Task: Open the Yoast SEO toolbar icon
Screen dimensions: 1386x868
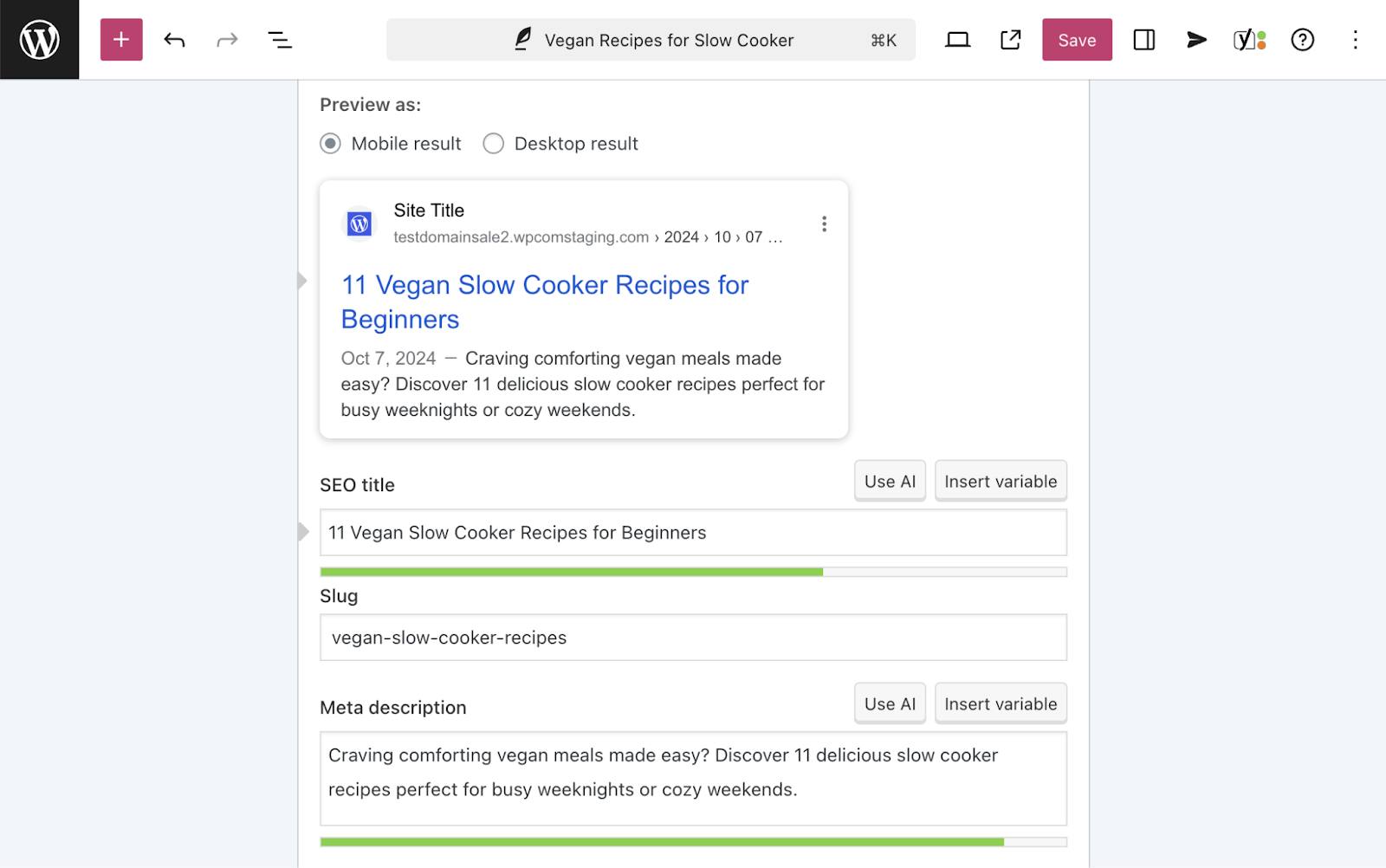Action: click(1248, 39)
